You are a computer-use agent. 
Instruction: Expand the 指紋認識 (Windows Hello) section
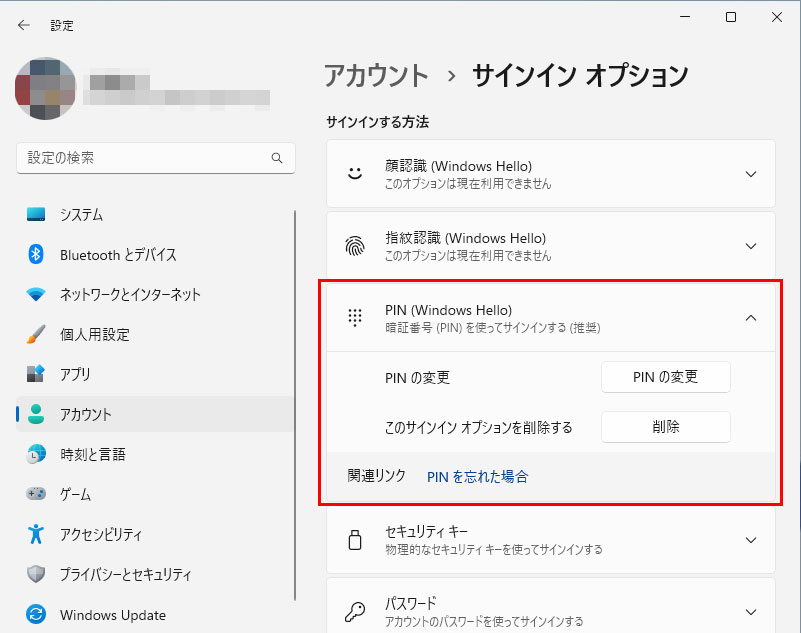point(750,246)
